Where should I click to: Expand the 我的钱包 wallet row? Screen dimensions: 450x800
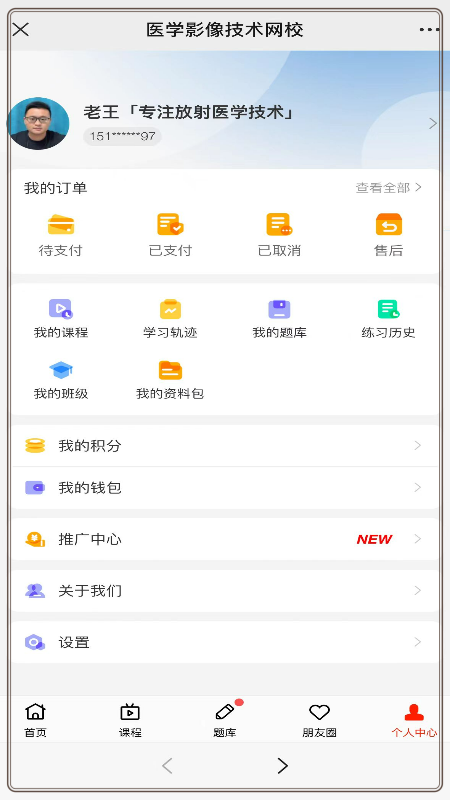[225, 488]
